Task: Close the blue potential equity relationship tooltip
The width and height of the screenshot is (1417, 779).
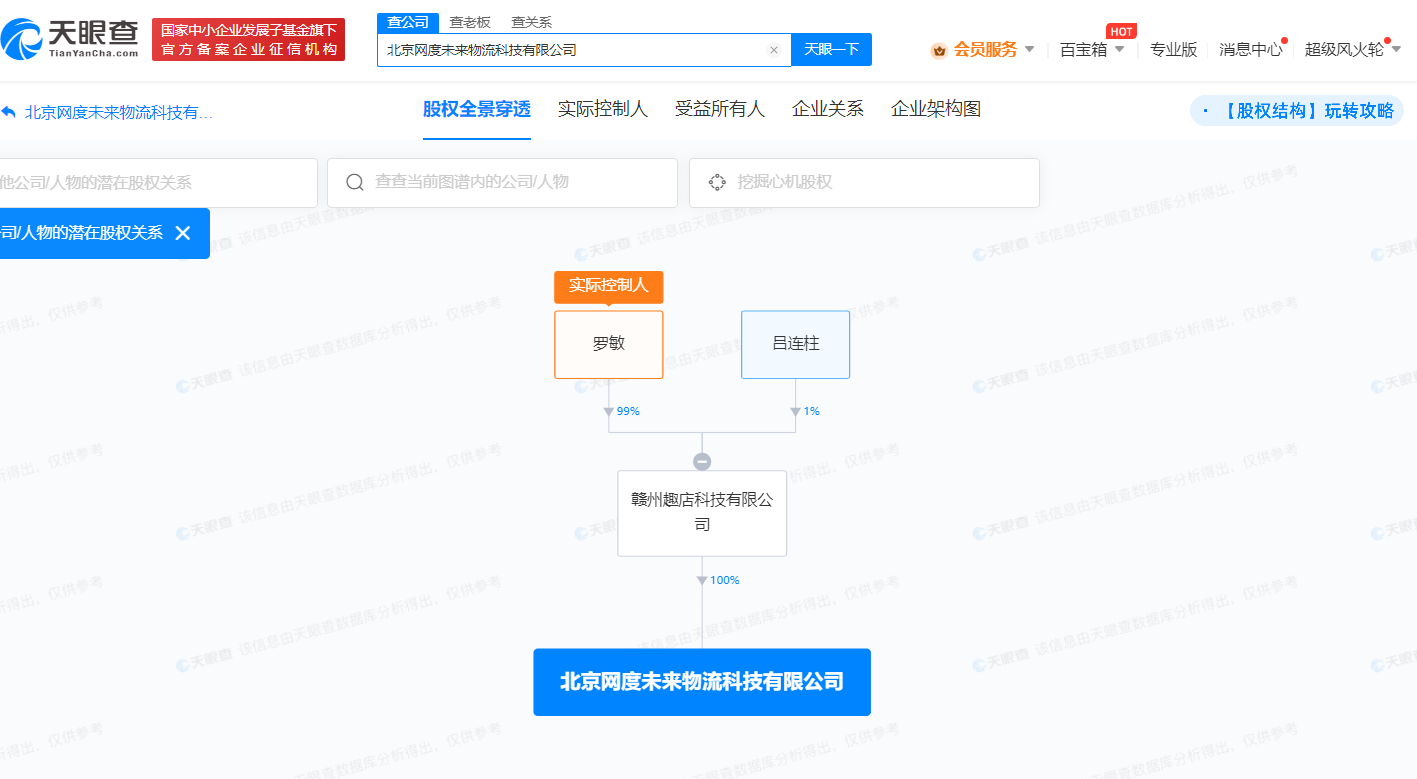Action: (x=183, y=233)
